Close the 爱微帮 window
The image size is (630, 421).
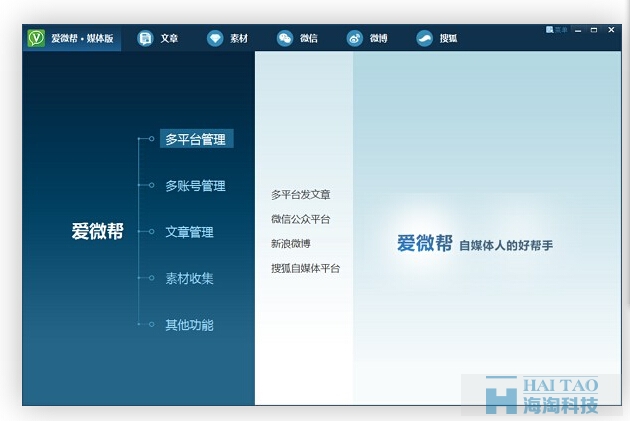[x=611, y=30]
